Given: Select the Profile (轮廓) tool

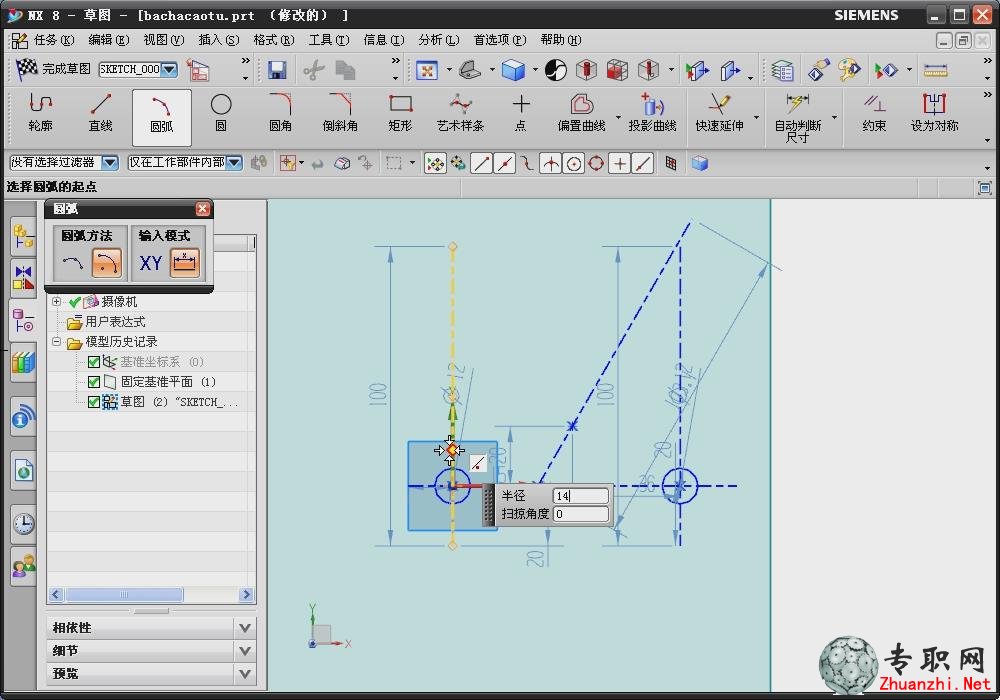Looking at the screenshot, I should [40, 113].
